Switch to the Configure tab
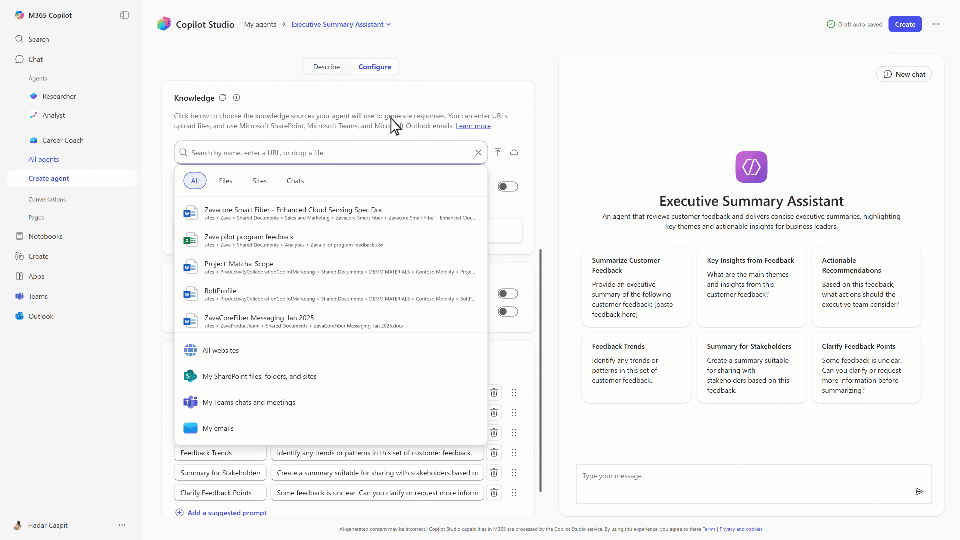 pos(375,67)
